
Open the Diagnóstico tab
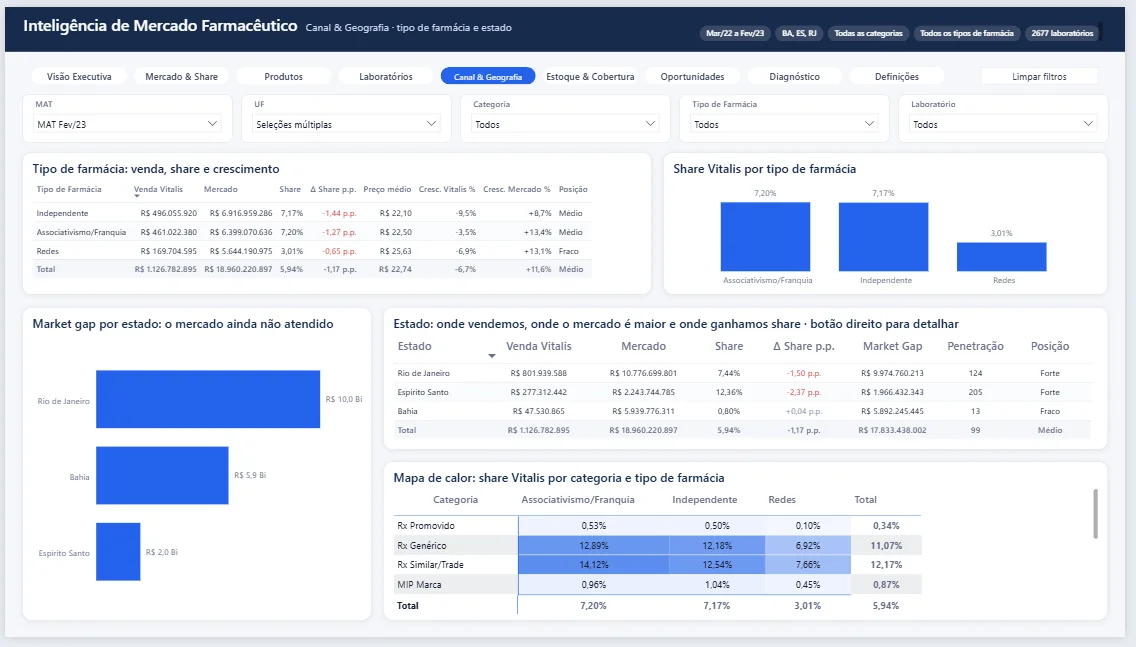[794, 76]
